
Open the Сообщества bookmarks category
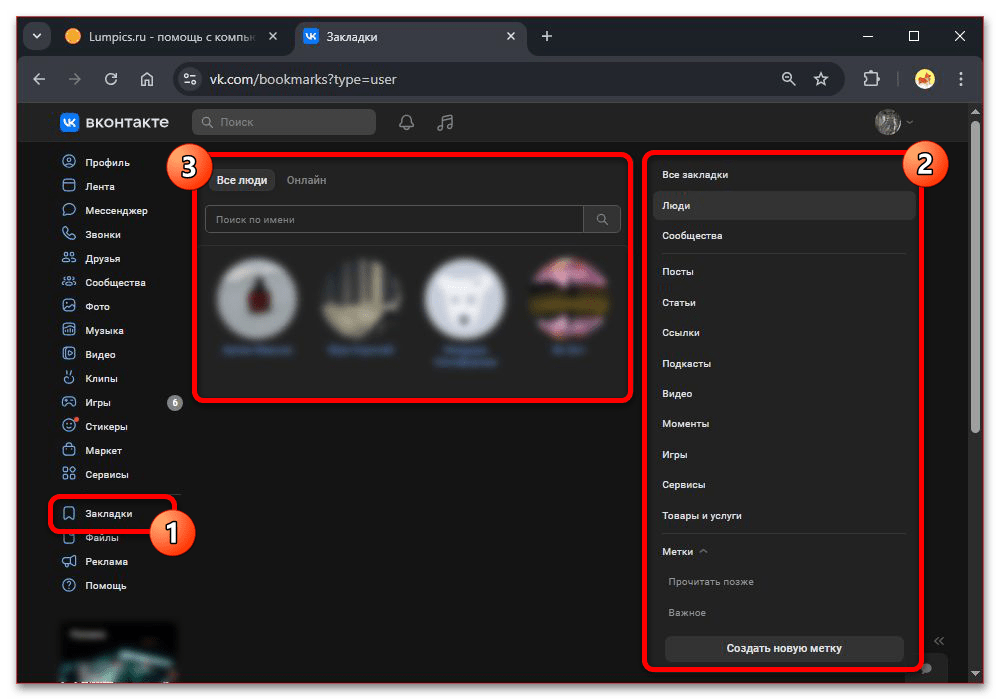(x=692, y=236)
